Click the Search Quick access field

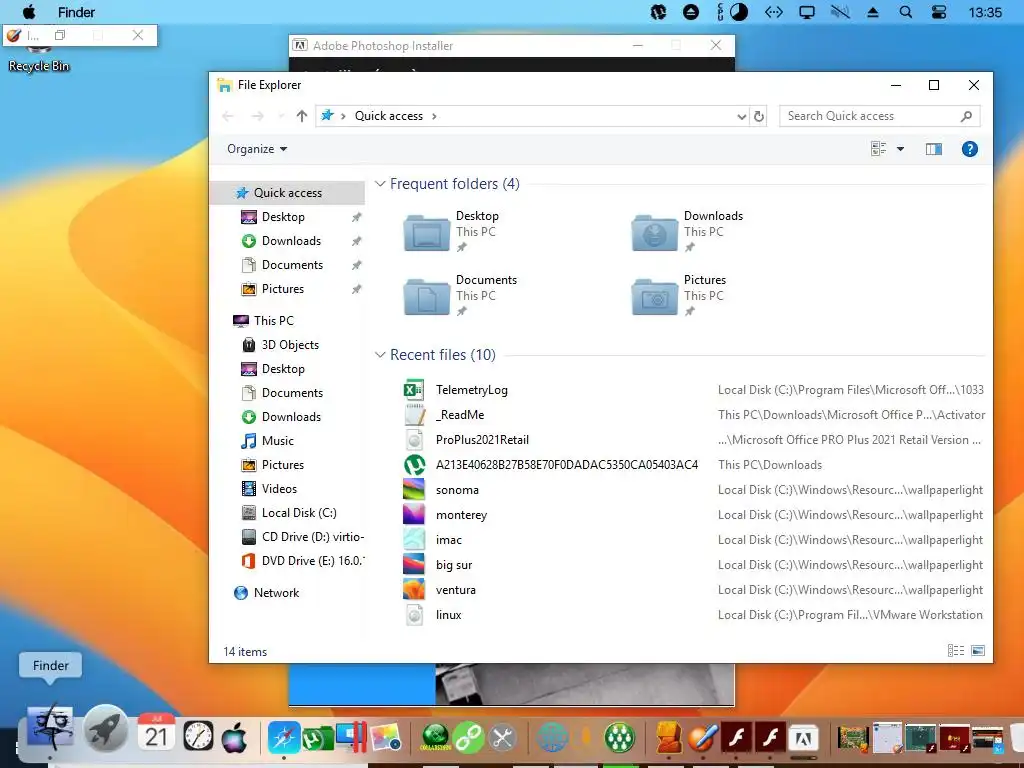pos(879,116)
